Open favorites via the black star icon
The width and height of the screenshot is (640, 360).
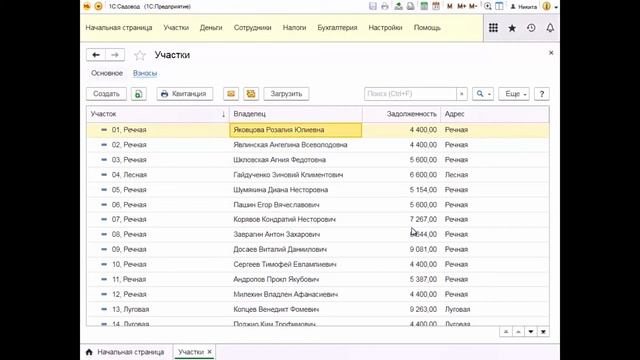(x=512, y=28)
